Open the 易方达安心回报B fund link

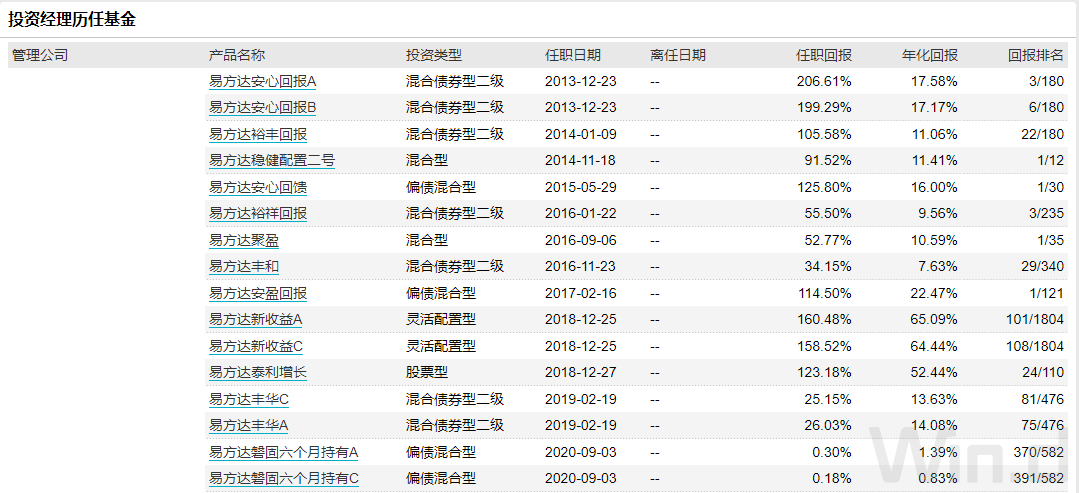(x=262, y=107)
